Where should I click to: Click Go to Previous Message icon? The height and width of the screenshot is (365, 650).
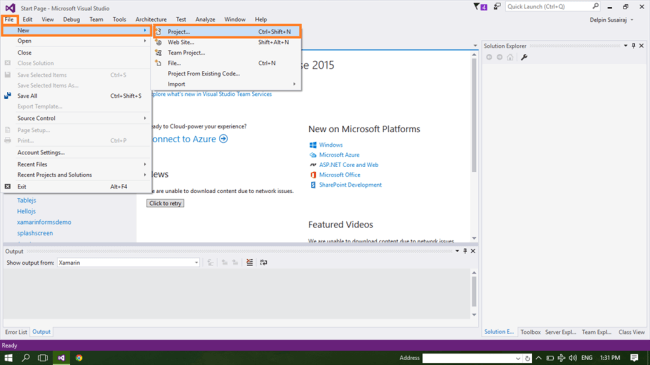point(224,262)
